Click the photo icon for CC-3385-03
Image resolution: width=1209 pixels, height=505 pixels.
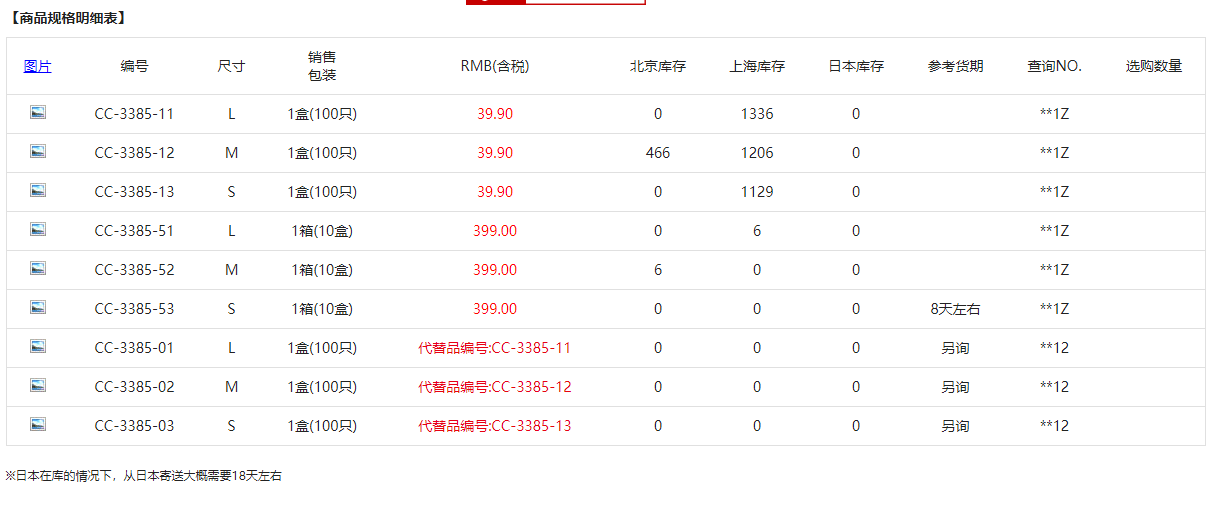38,425
